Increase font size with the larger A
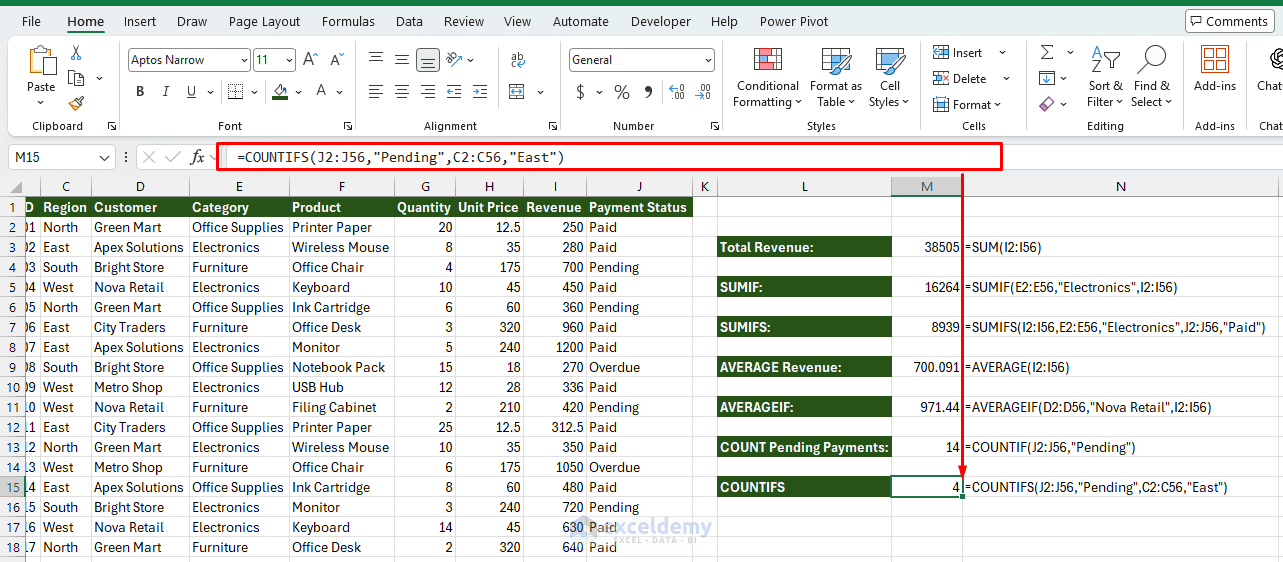Viewport: 1283px width, 562px height. pos(310,60)
